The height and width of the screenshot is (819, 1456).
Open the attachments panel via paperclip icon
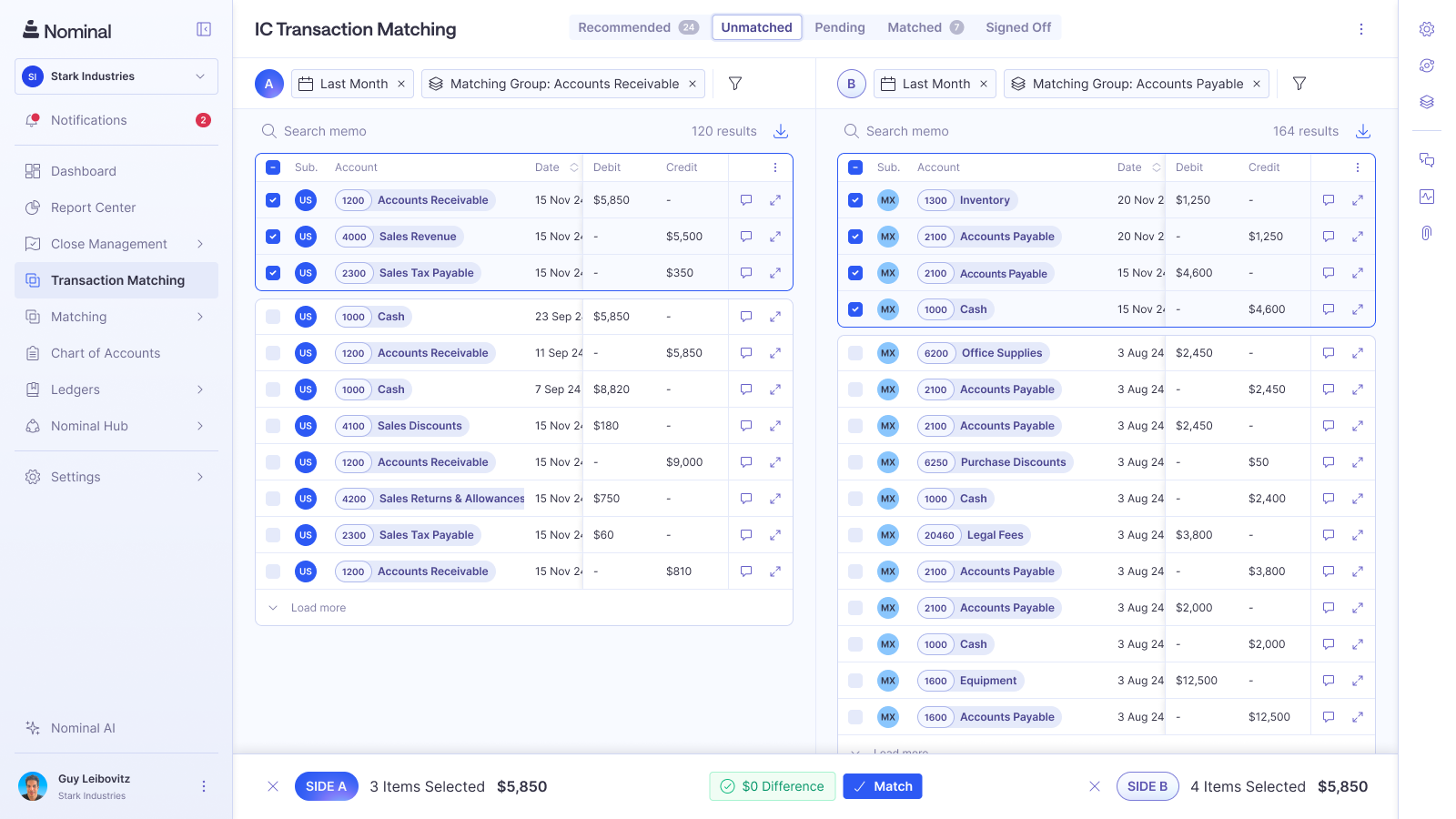(x=1427, y=233)
